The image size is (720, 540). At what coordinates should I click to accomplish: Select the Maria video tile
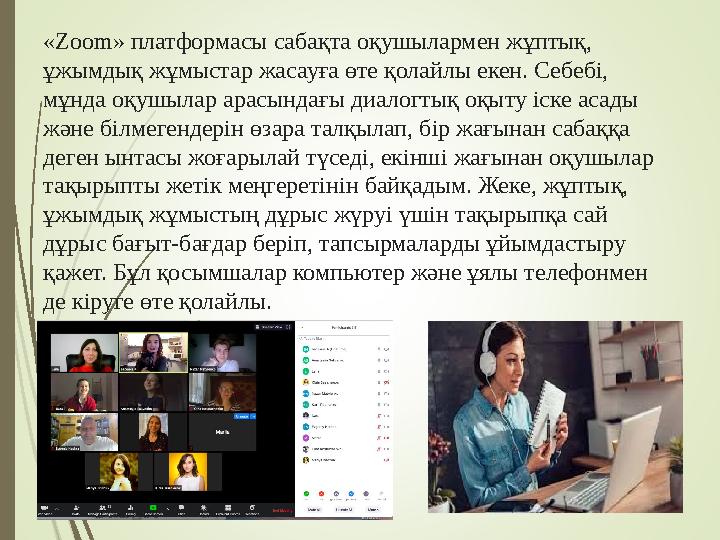pyautogui.click(x=222, y=432)
